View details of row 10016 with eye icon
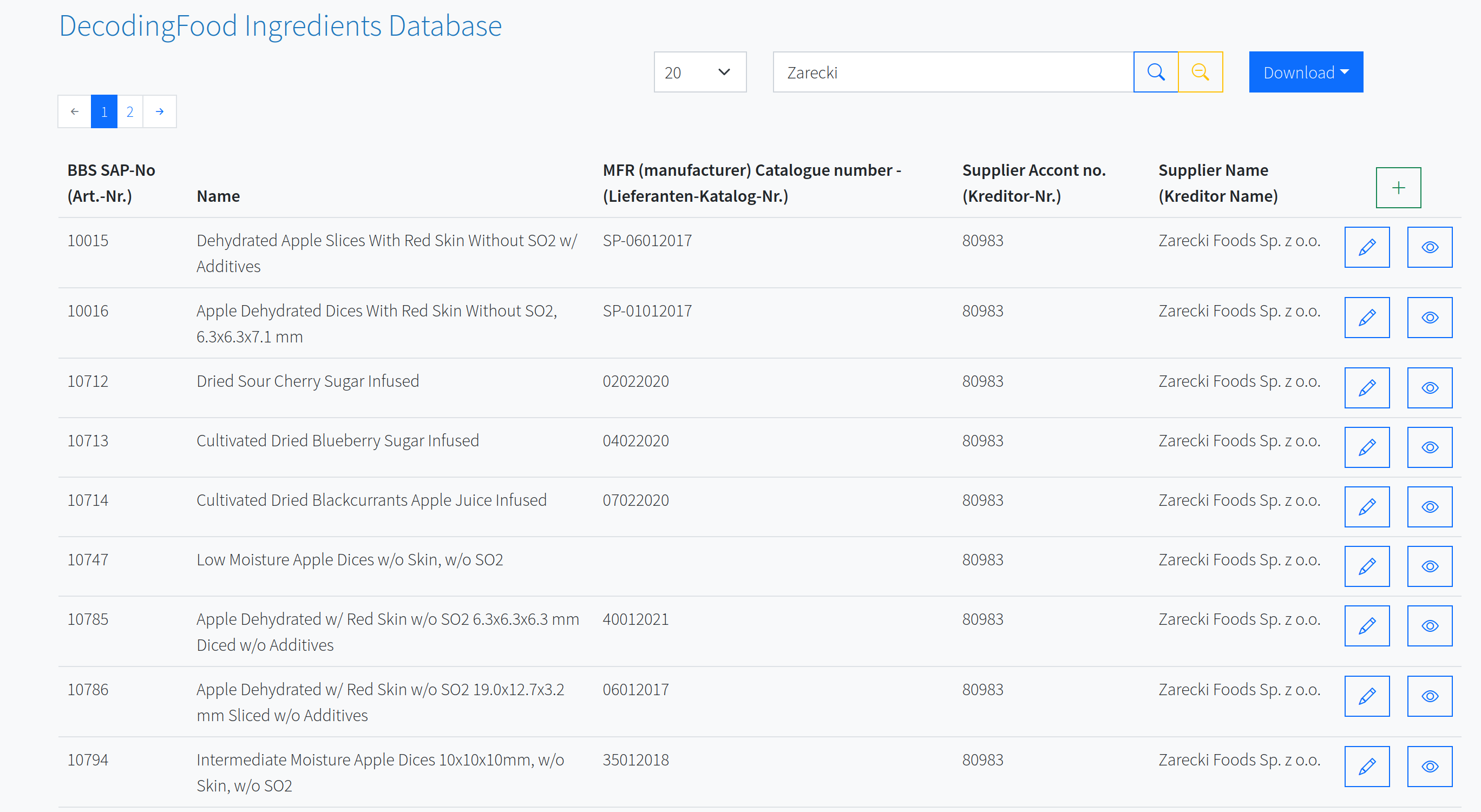 click(1428, 317)
